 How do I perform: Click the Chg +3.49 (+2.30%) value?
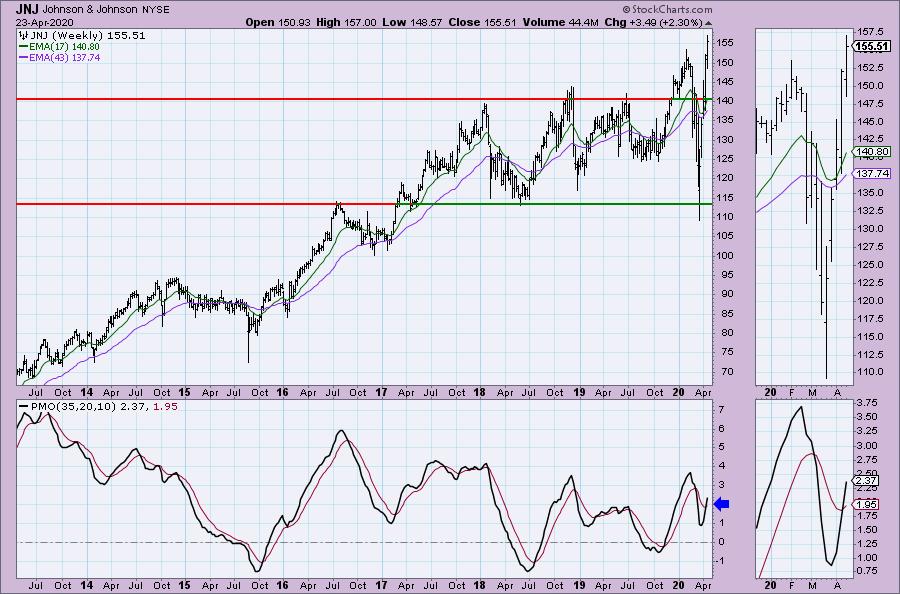[654, 22]
